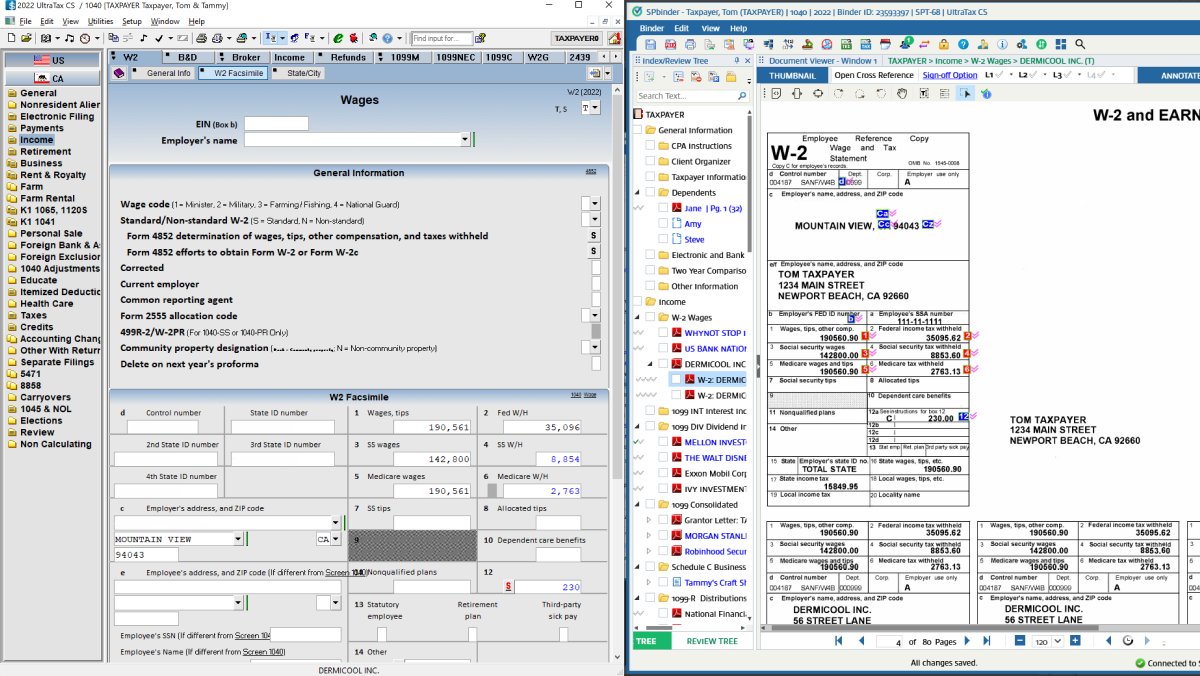Screen dimensions: 1200x676
Task: Select the hand pan tool in document viewer
Action: pos(901,93)
